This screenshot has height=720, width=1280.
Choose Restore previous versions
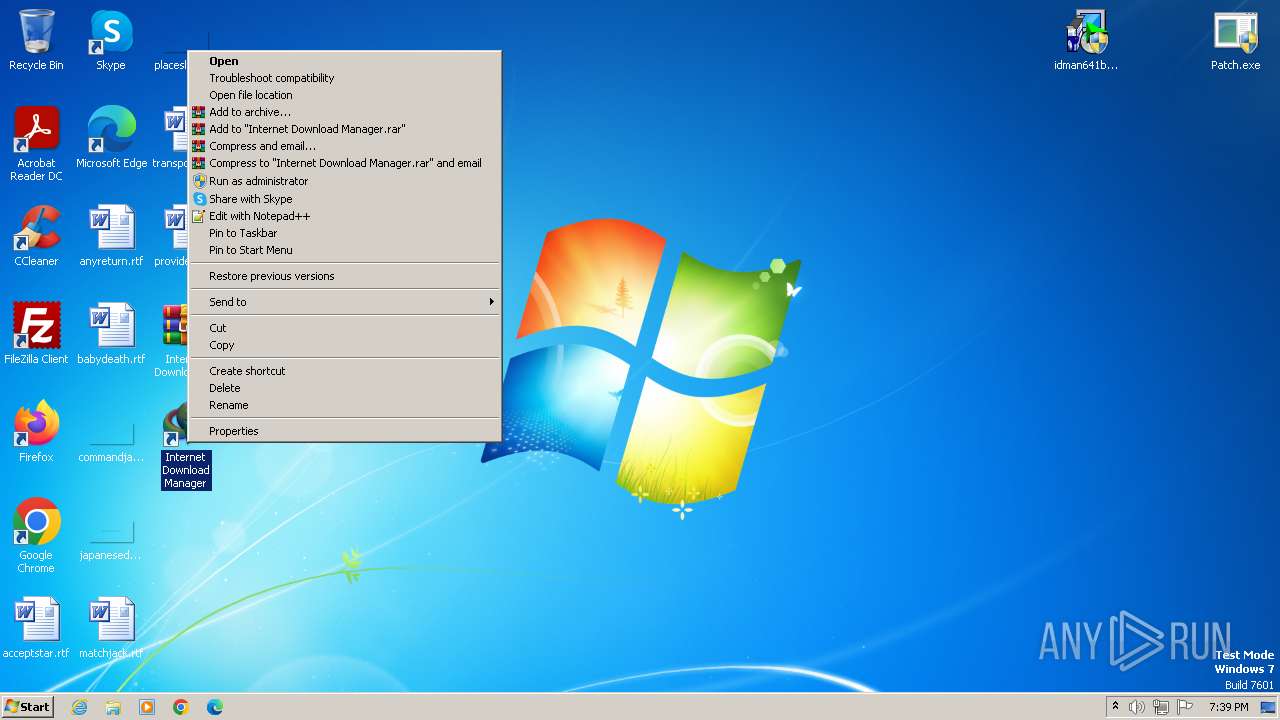[344, 276]
